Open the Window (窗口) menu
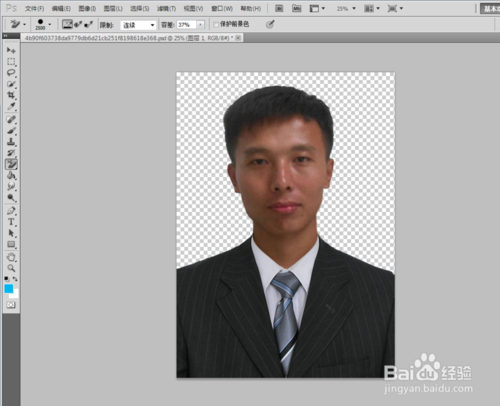The height and width of the screenshot is (406, 500). 222,8
